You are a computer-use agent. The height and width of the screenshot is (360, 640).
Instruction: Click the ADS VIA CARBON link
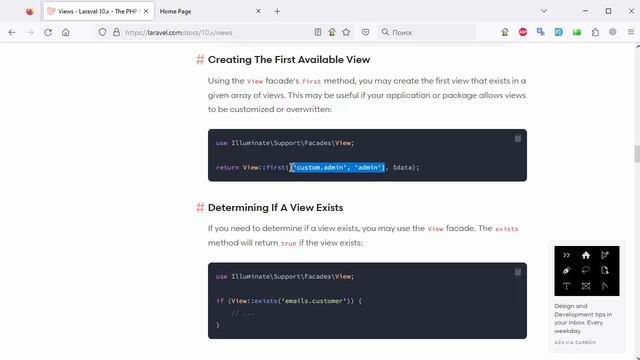(x=575, y=342)
